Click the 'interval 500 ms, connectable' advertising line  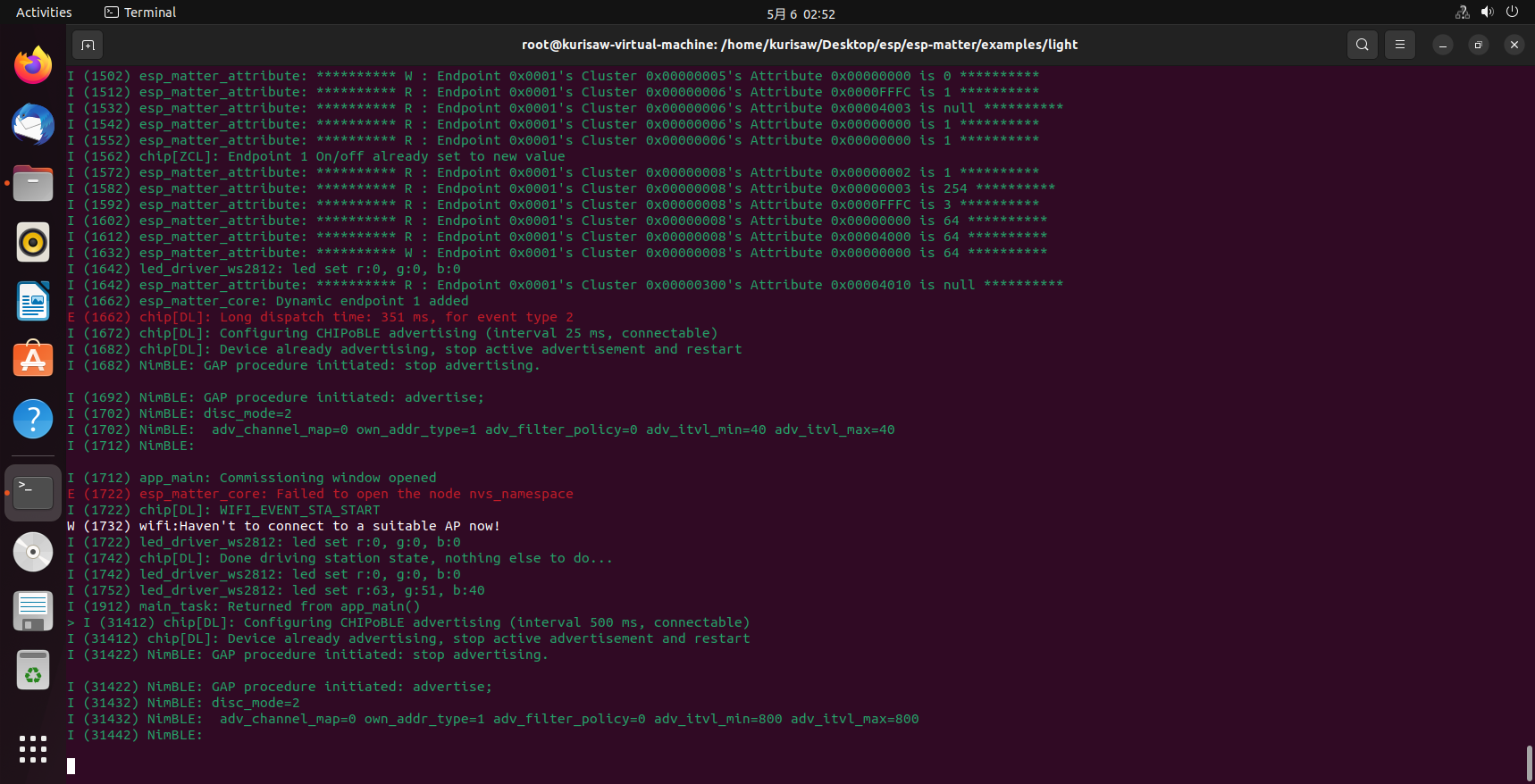pyautogui.click(x=408, y=622)
